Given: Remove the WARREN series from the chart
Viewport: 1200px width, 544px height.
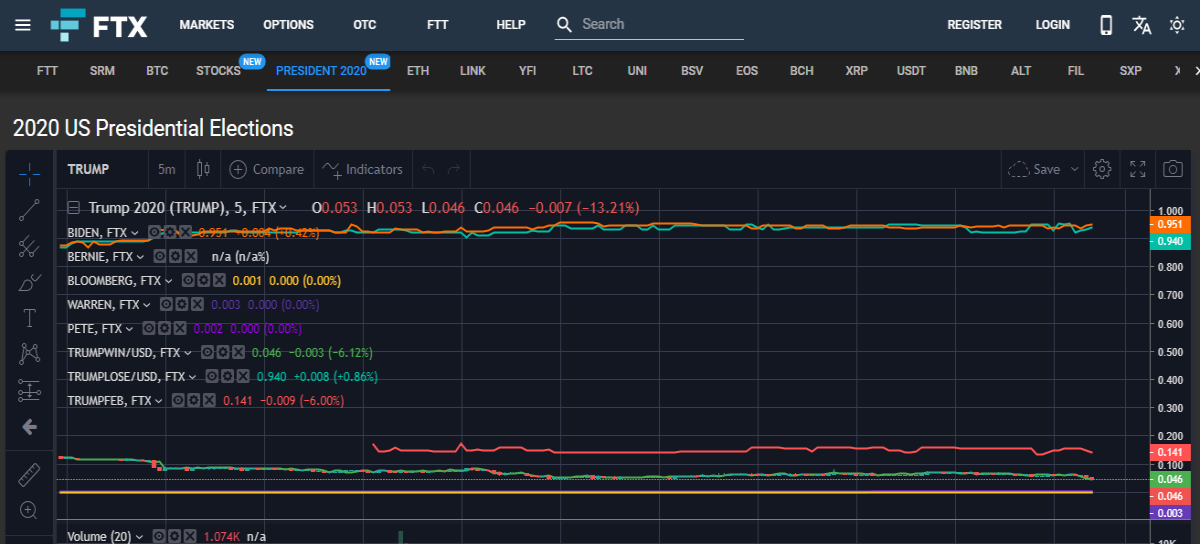Looking at the screenshot, I should pyautogui.click(x=197, y=304).
